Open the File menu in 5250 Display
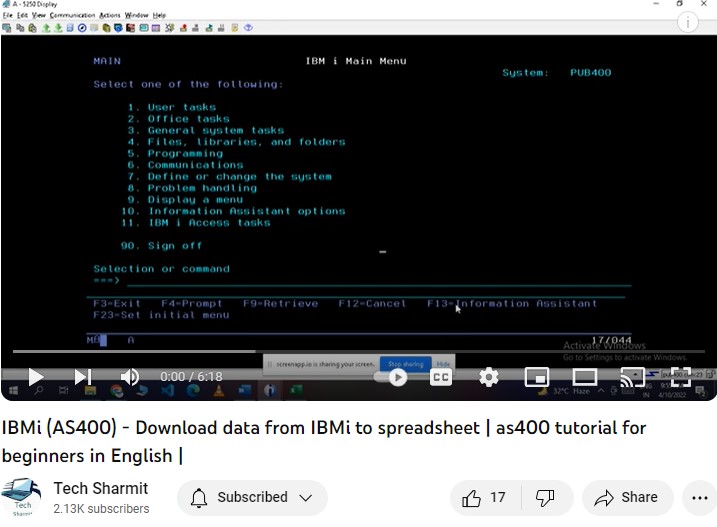This screenshot has width=717, height=527. point(8,15)
